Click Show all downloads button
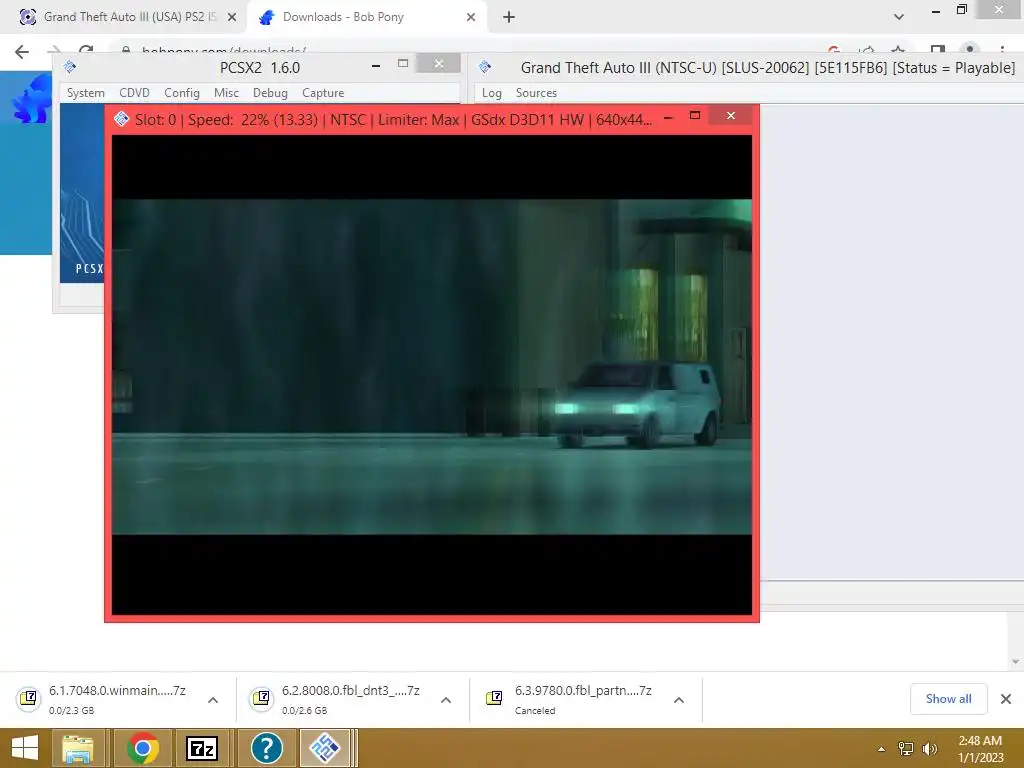 pyautogui.click(x=948, y=699)
